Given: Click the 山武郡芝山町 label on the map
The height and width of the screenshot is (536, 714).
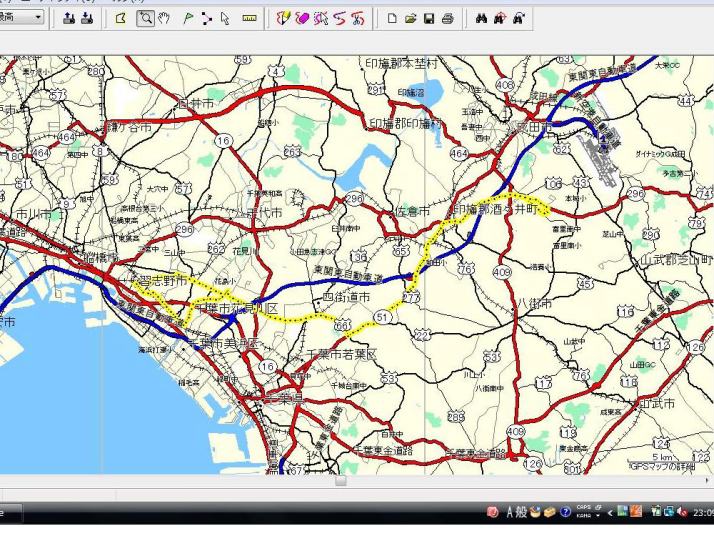Looking at the screenshot, I should [x=677, y=260].
